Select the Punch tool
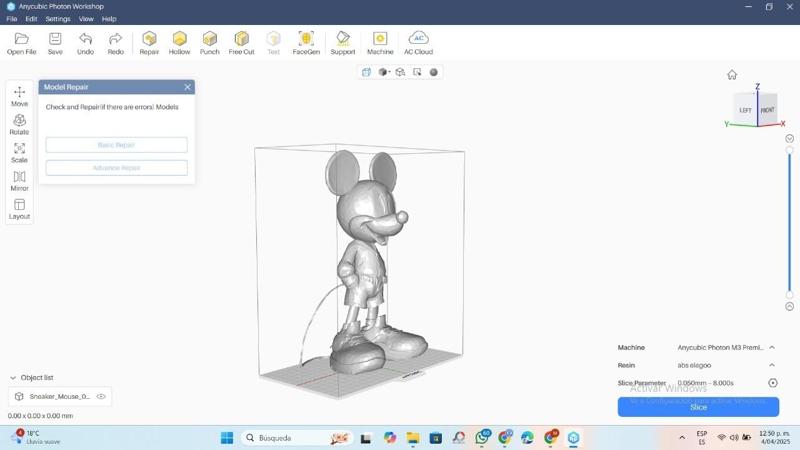 click(209, 43)
